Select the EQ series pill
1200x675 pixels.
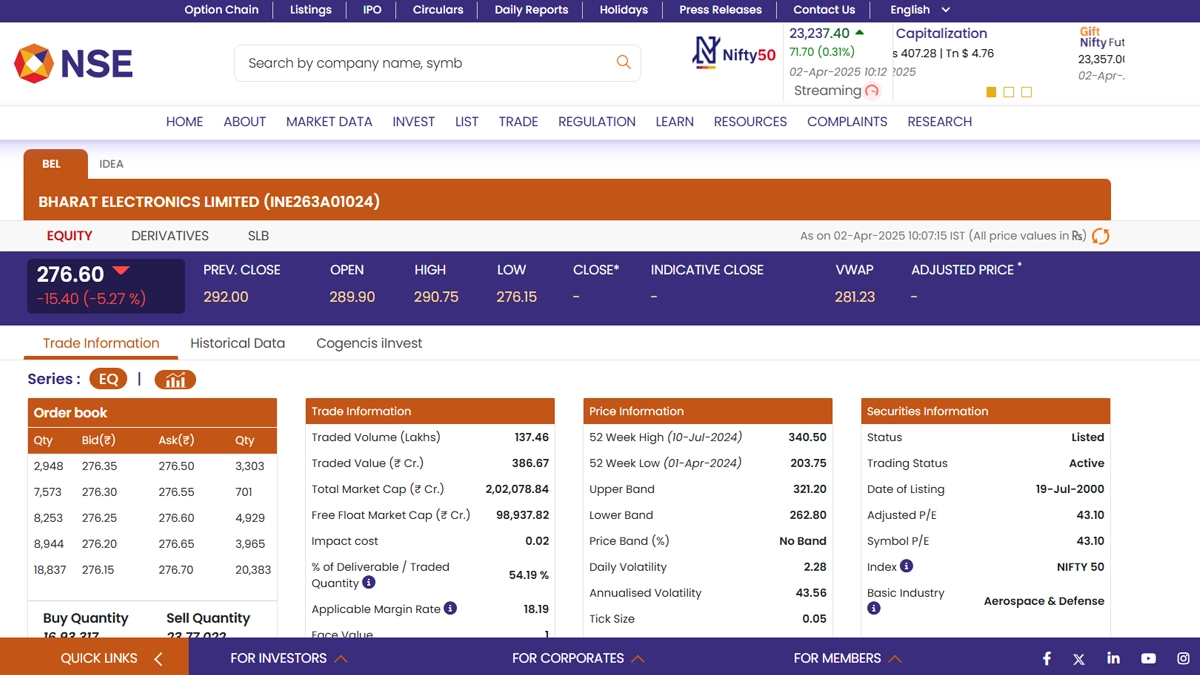coord(108,379)
